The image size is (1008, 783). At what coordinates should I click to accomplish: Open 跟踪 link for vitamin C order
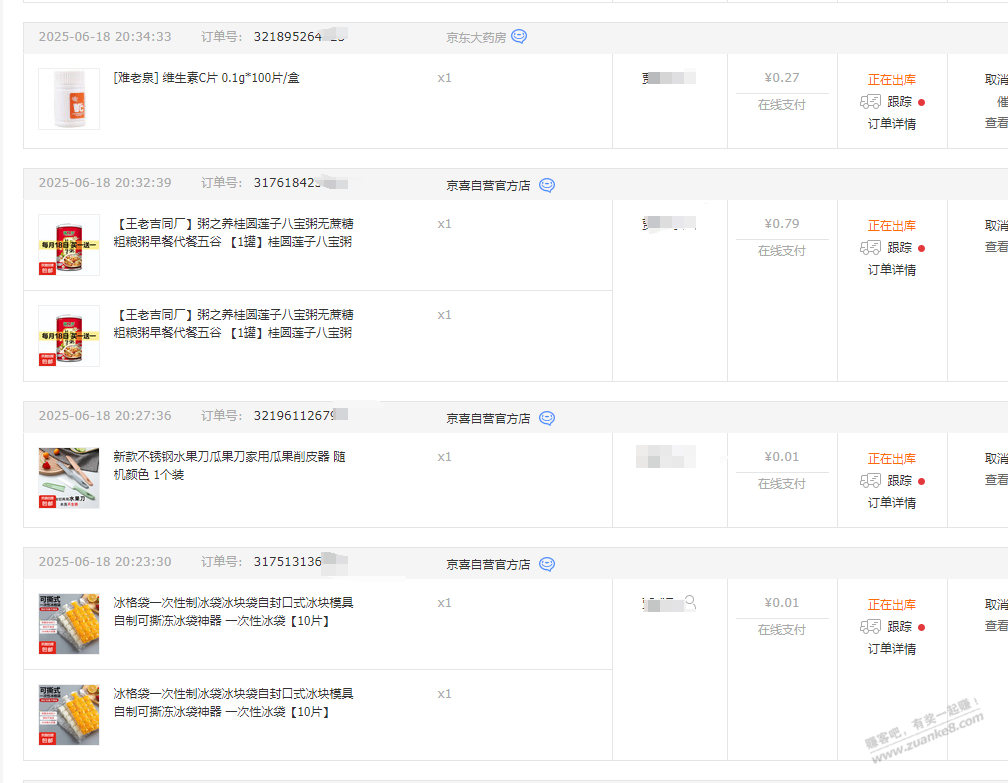(x=899, y=102)
